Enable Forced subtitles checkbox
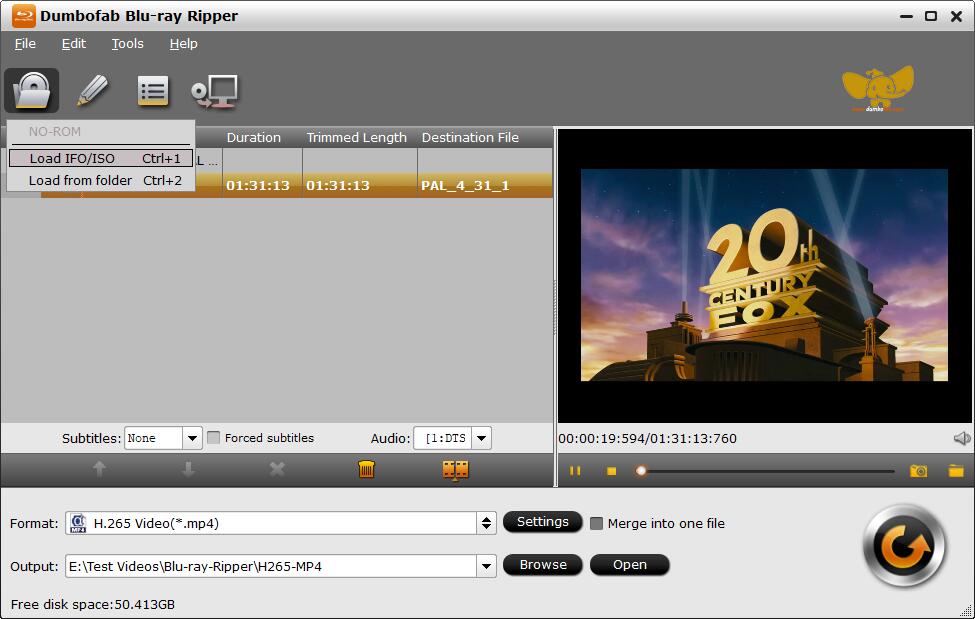 tap(213, 438)
